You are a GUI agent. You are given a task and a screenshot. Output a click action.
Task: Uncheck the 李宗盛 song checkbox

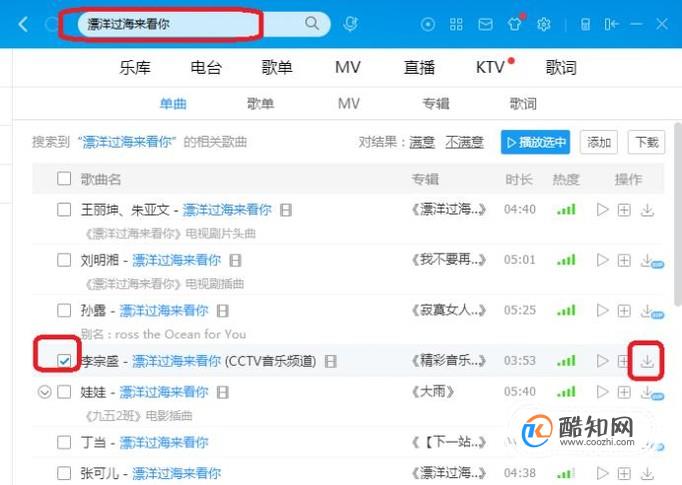(64, 361)
